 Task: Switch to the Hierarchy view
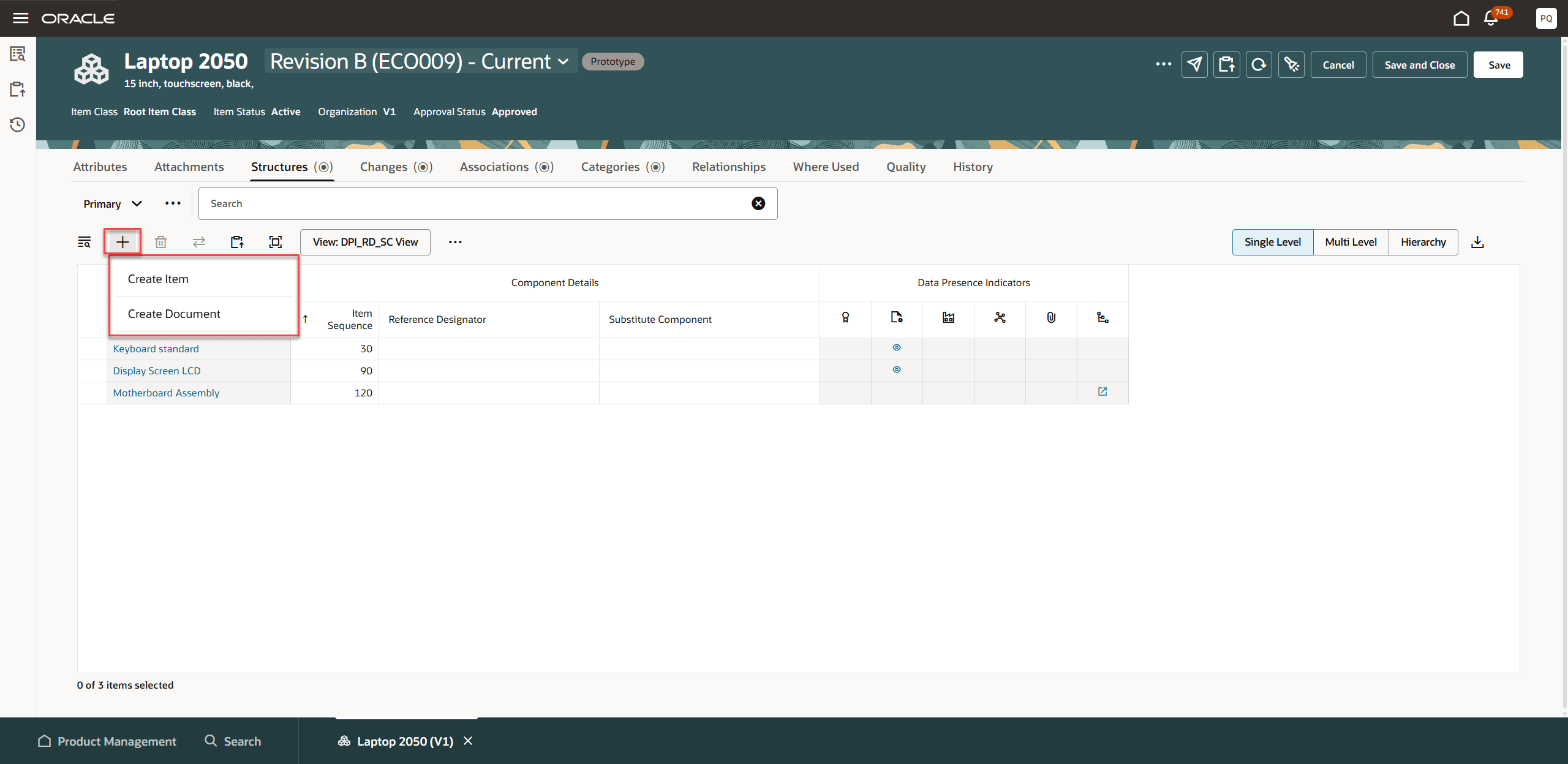click(1423, 242)
